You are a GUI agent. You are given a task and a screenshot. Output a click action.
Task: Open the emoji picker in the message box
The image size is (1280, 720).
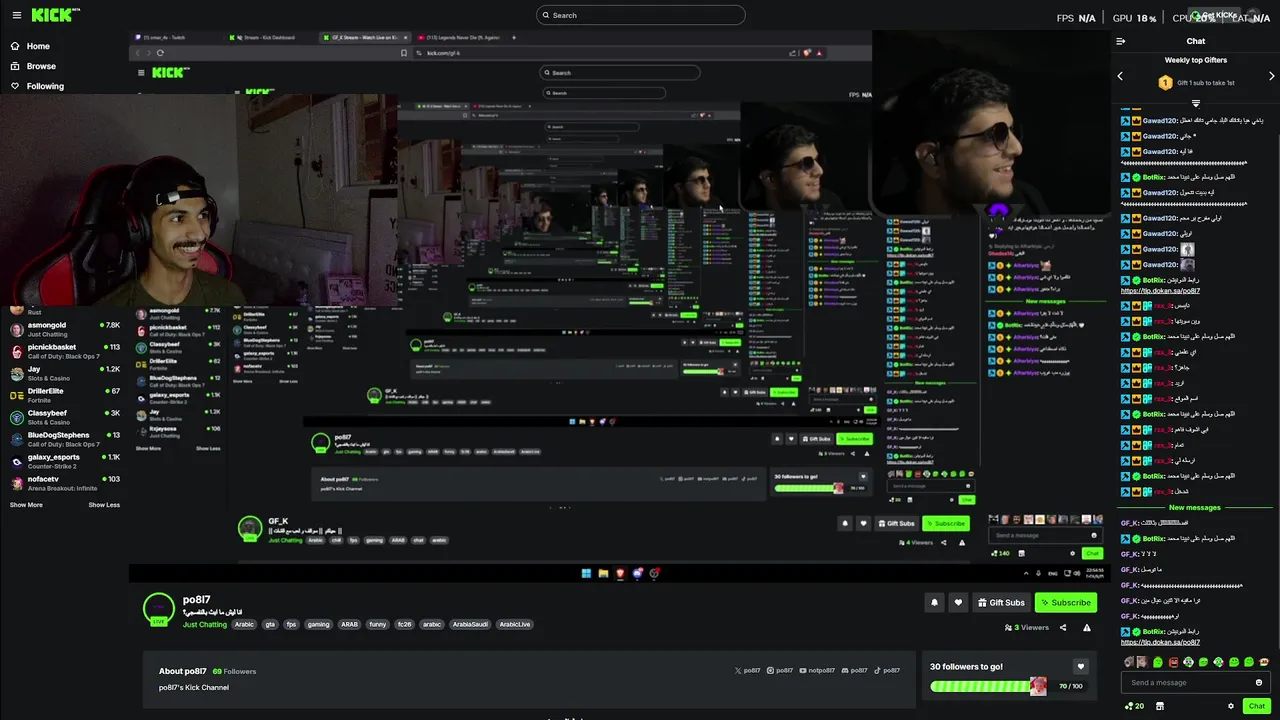(x=1259, y=682)
